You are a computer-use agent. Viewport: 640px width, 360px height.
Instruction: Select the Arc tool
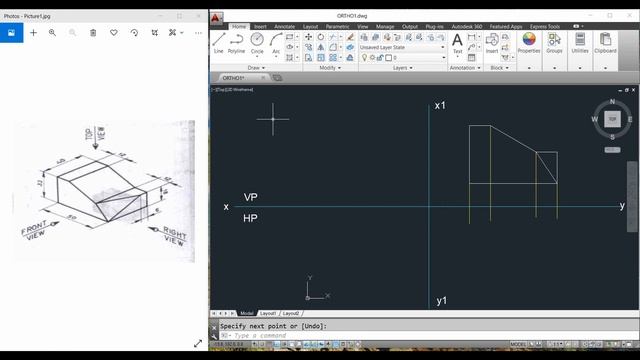pos(276,43)
